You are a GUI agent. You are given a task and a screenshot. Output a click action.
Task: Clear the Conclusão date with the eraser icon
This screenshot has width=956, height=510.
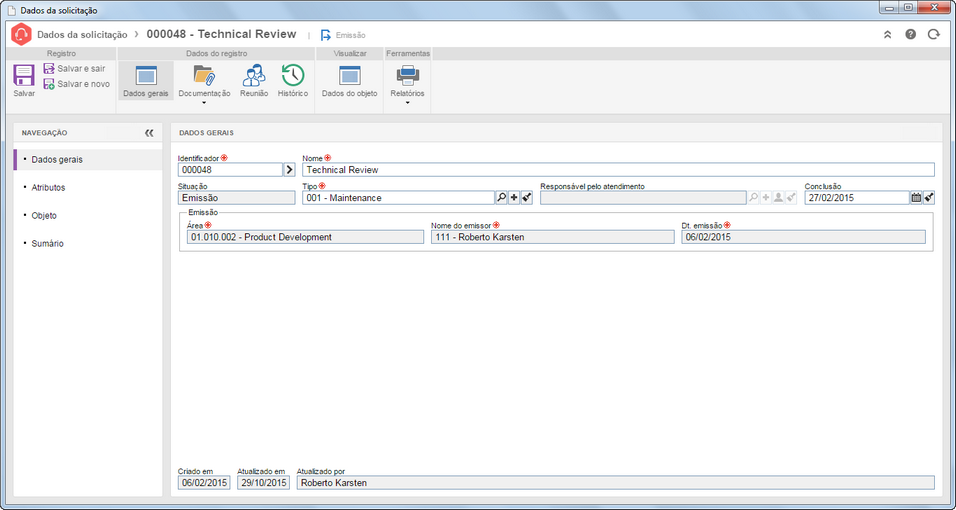(x=929, y=198)
